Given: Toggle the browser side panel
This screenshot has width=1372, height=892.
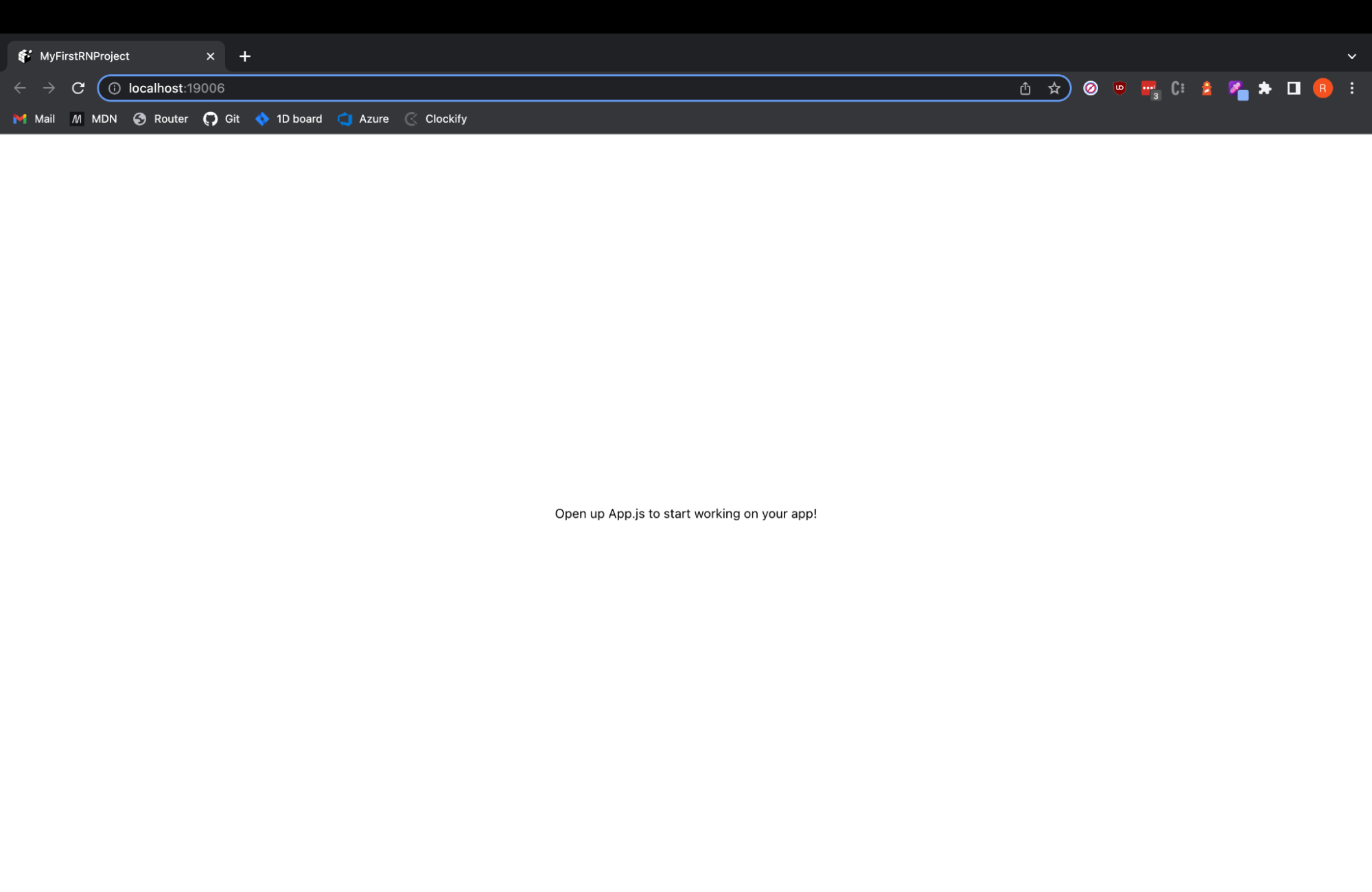Looking at the screenshot, I should (x=1294, y=88).
